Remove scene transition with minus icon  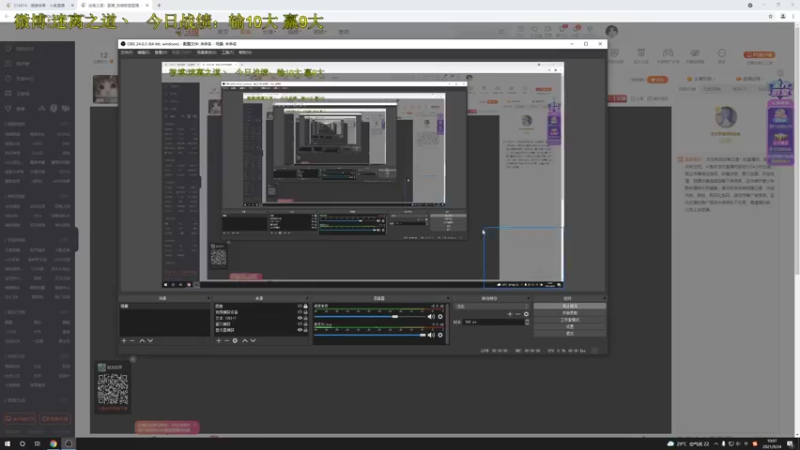[x=518, y=314]
